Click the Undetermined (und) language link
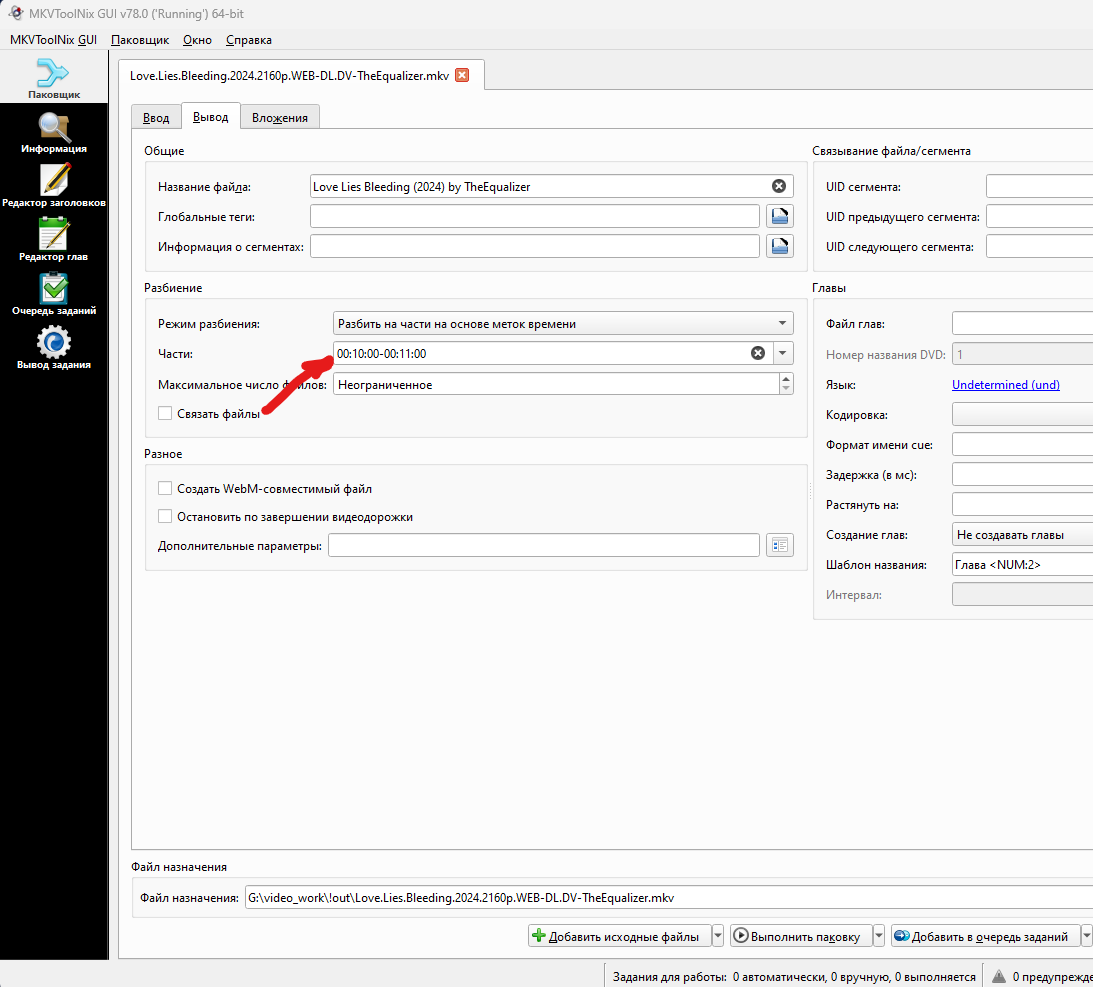This screenshot has height=987, width=1093. [1005, 385]
